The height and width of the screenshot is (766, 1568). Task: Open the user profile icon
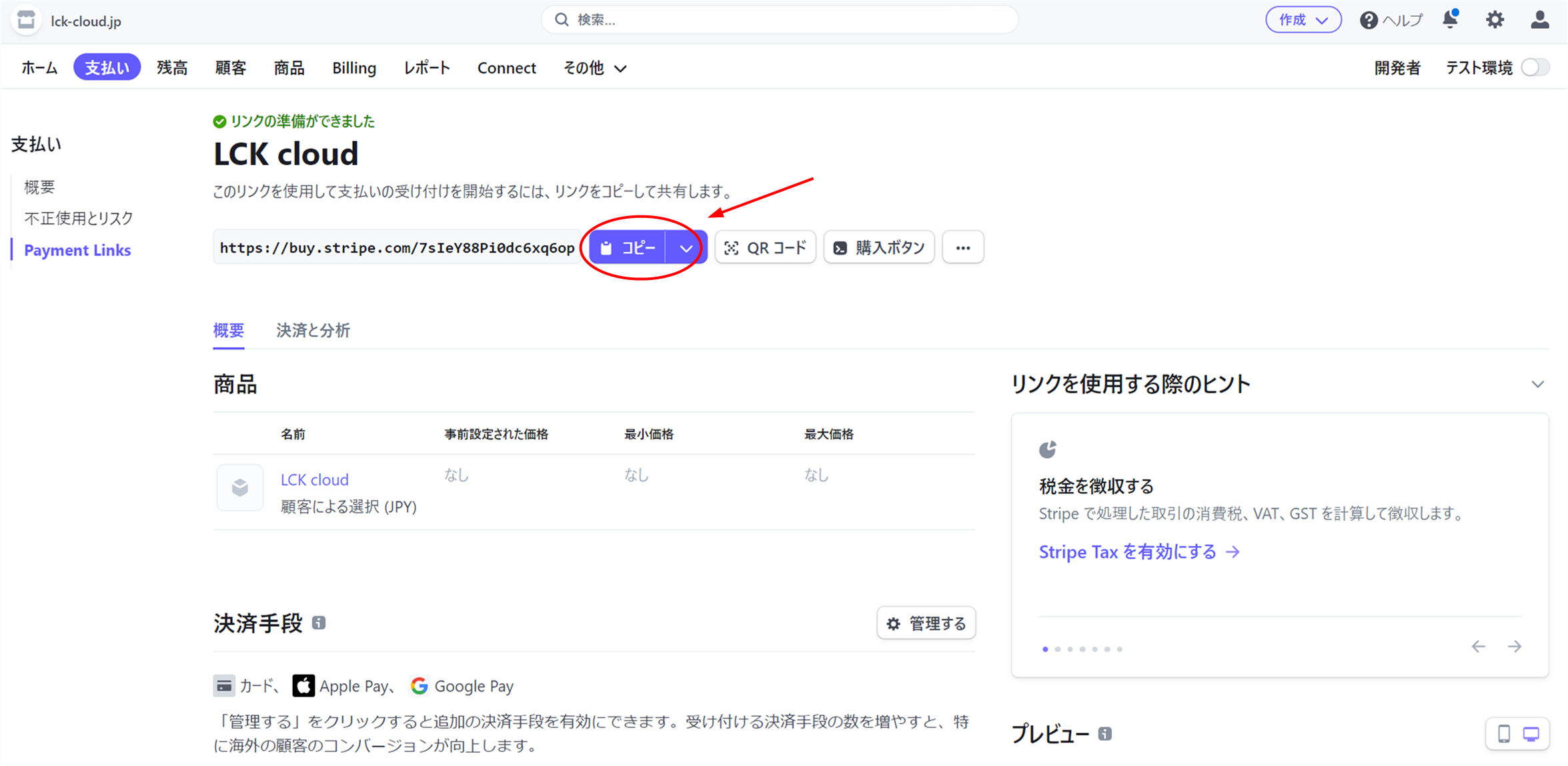pyautogui.click(x=1539, y=20)
